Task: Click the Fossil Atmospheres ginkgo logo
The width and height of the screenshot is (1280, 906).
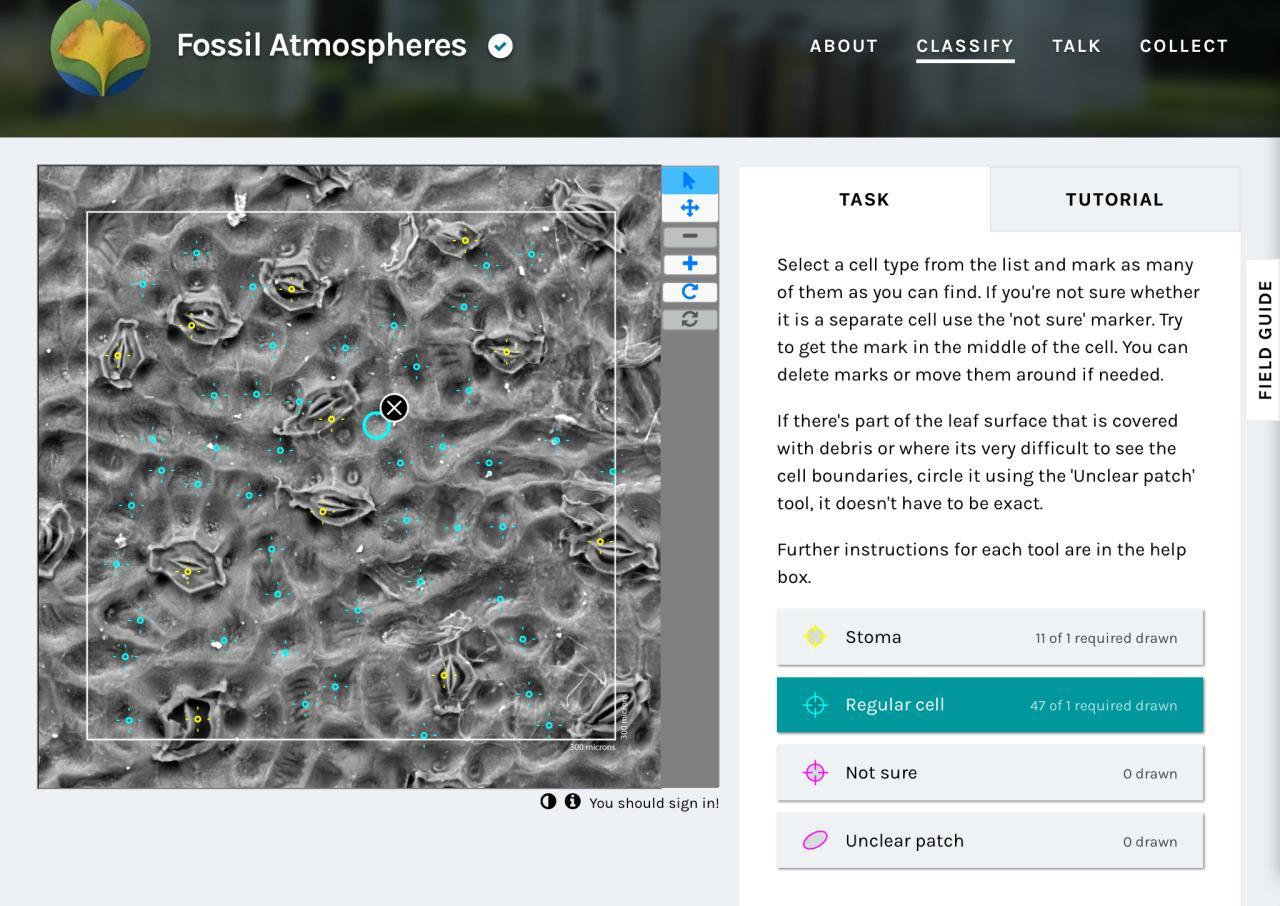Action: point(101,46)
